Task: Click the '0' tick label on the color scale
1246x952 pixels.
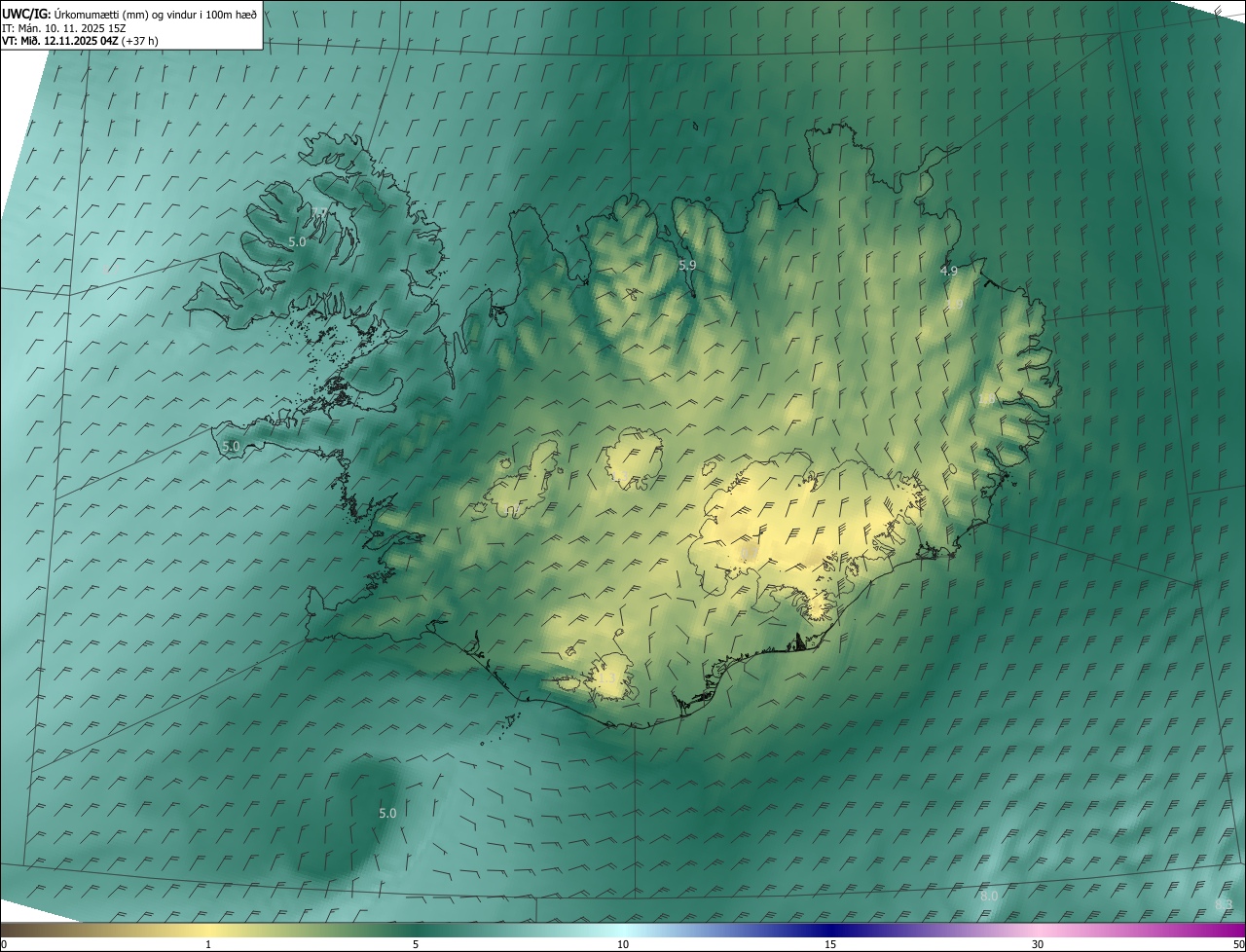Action: pos(4,944)
